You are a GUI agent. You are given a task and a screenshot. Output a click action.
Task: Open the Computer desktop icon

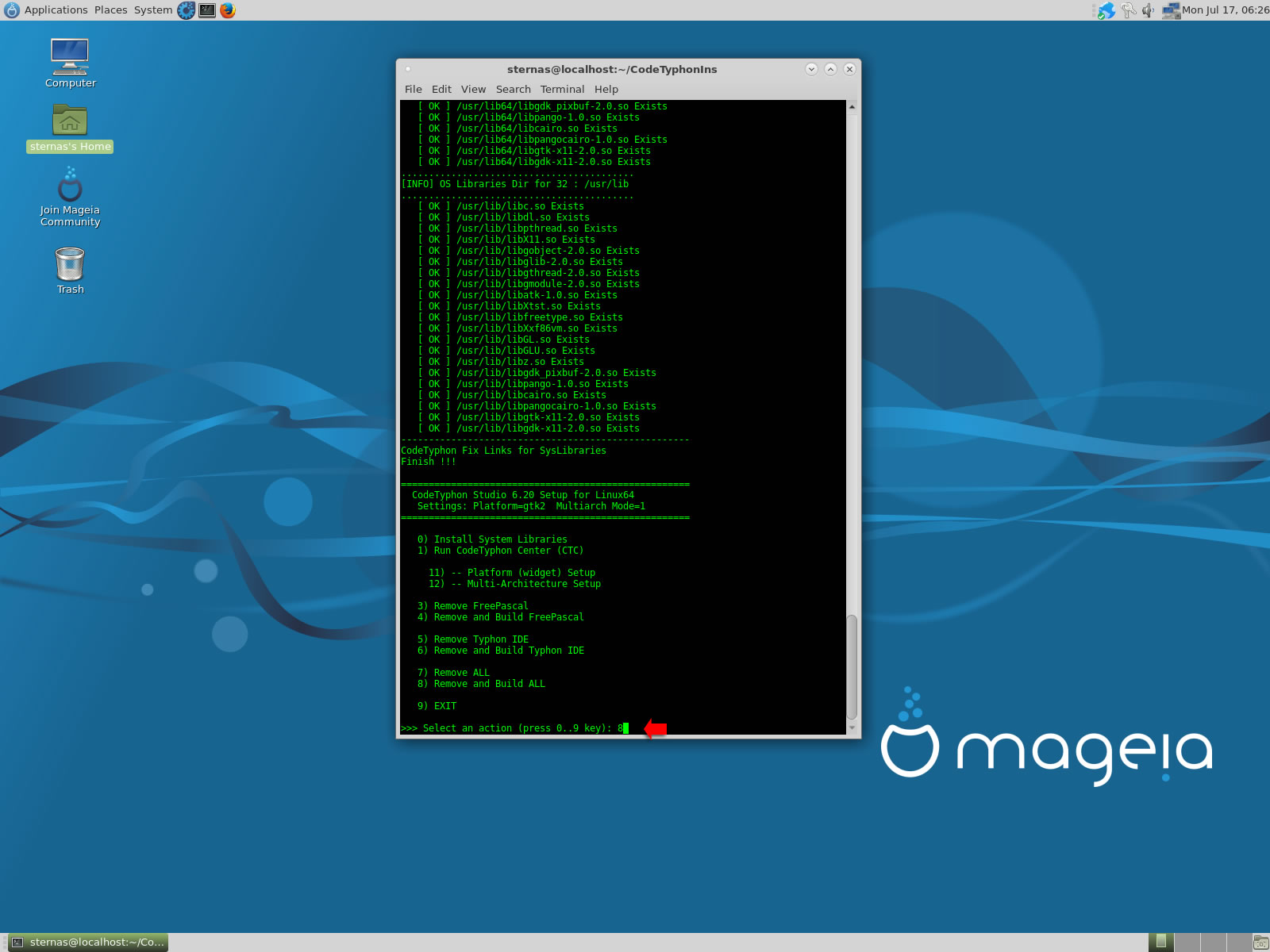pyautogui.click(x=70, y=63)
